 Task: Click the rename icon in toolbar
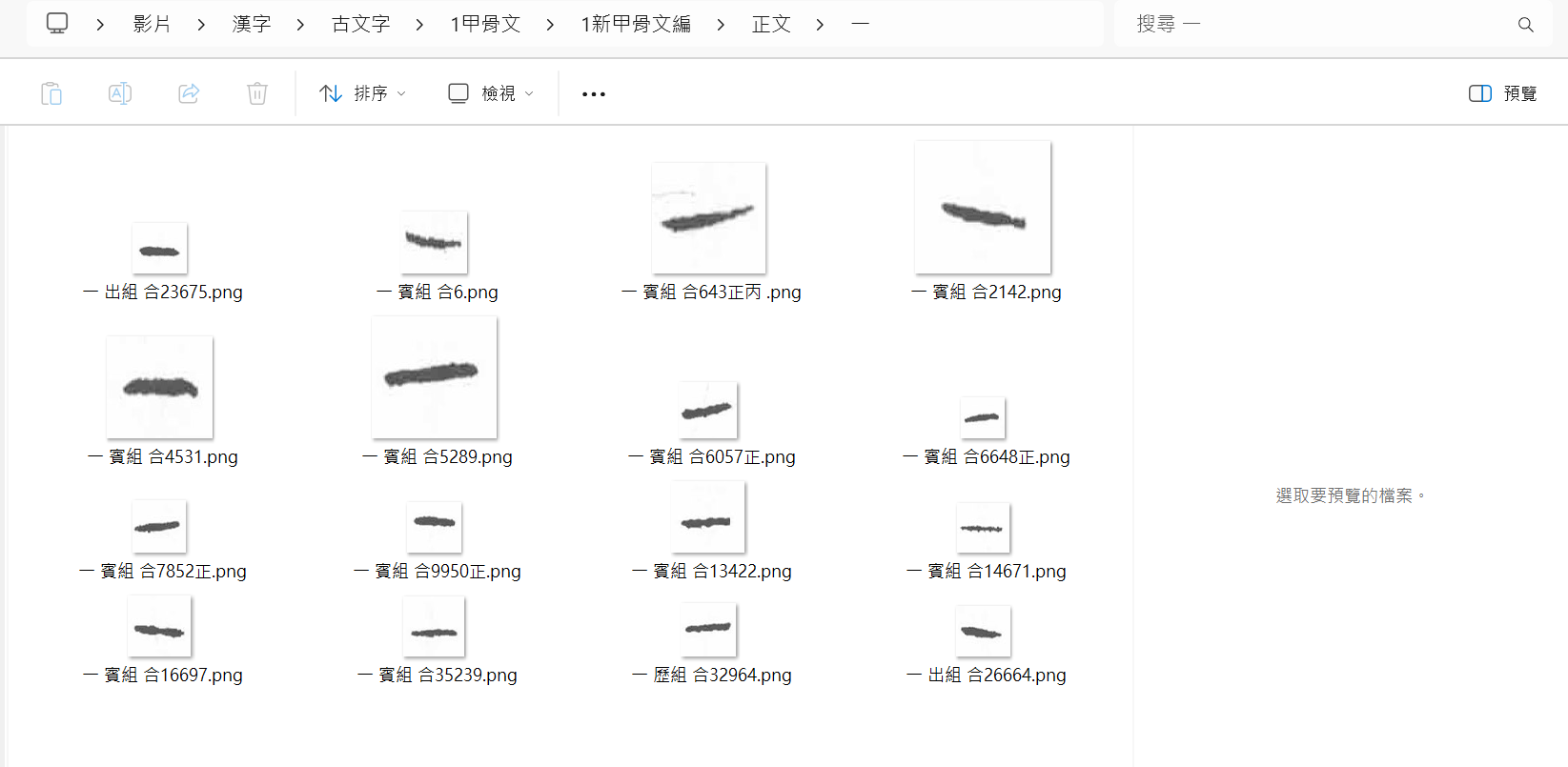[120, 93]
